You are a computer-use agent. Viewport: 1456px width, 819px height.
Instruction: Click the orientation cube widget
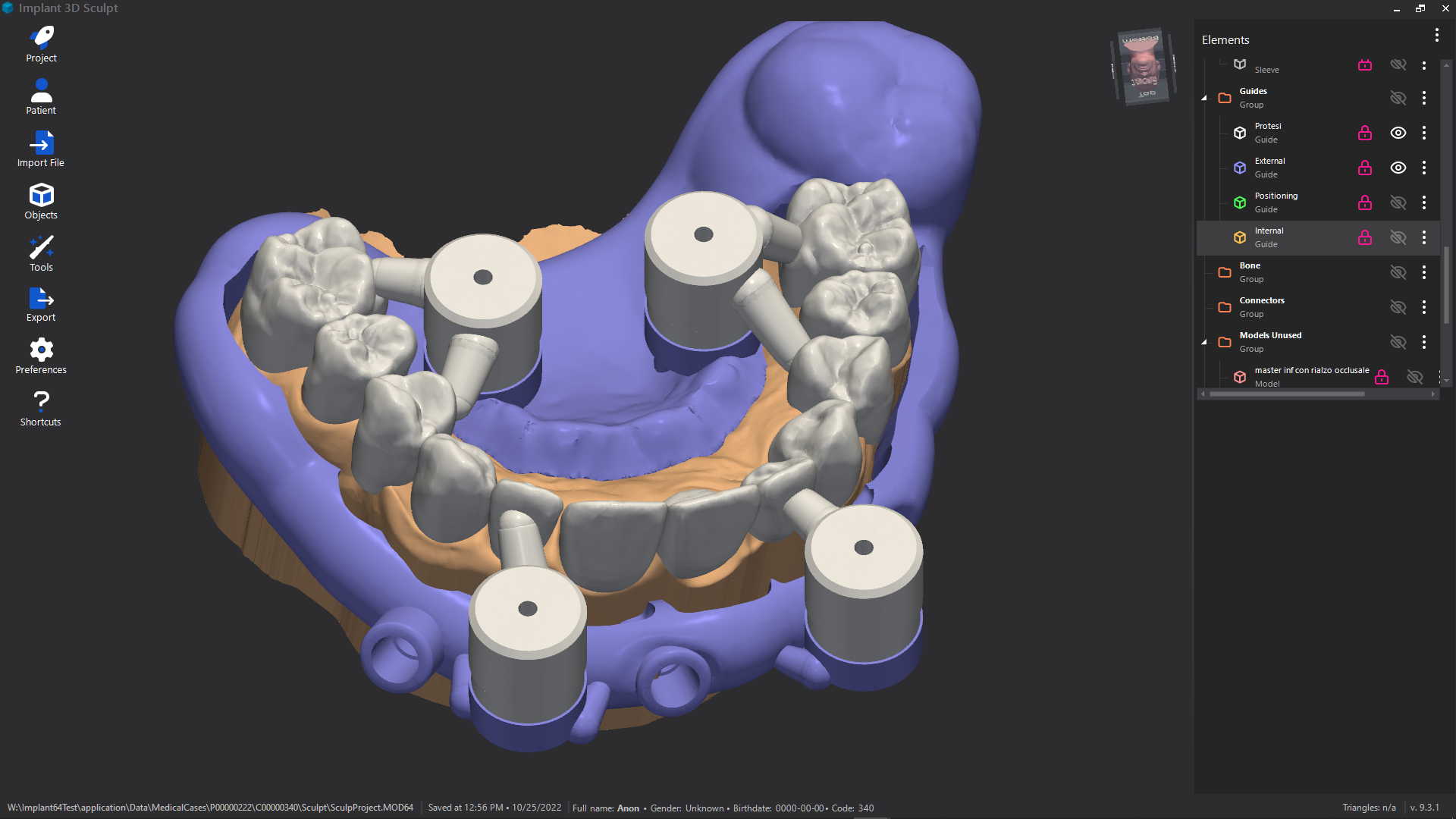1144,66
